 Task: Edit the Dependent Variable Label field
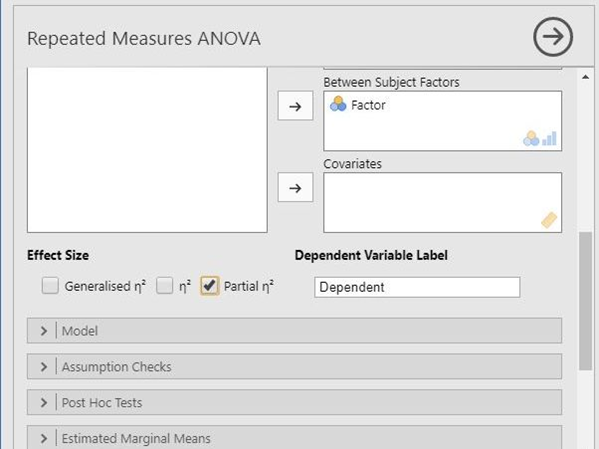pyautogui.click(x=417, y=287)
